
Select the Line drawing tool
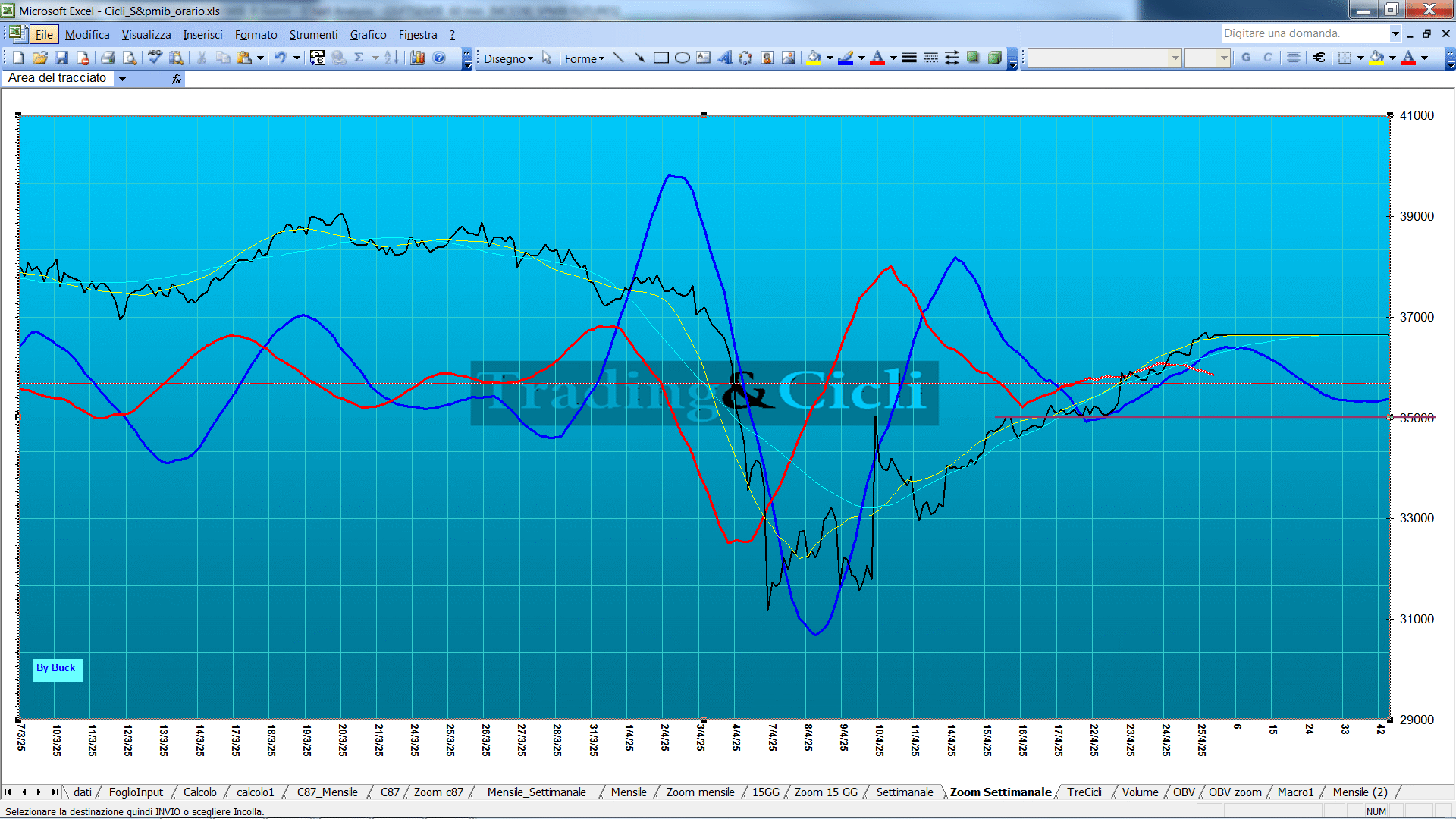[618, 58]
